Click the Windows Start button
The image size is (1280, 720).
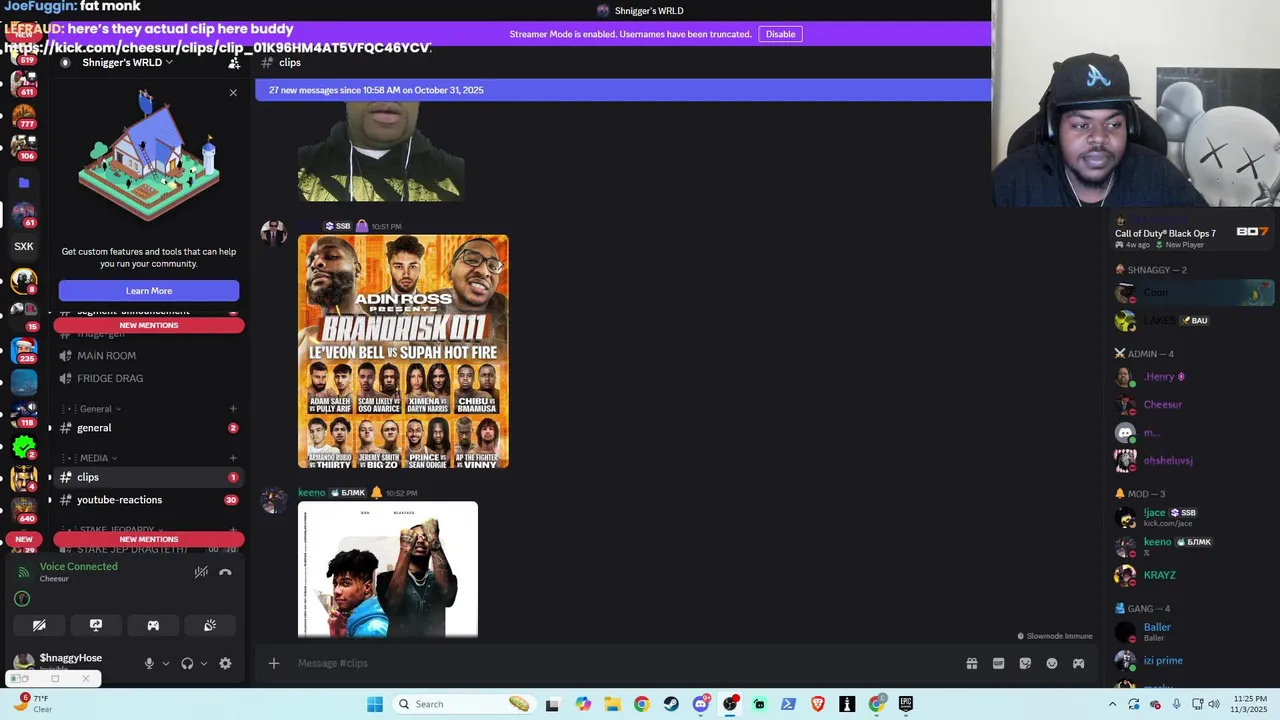(375, 704)
